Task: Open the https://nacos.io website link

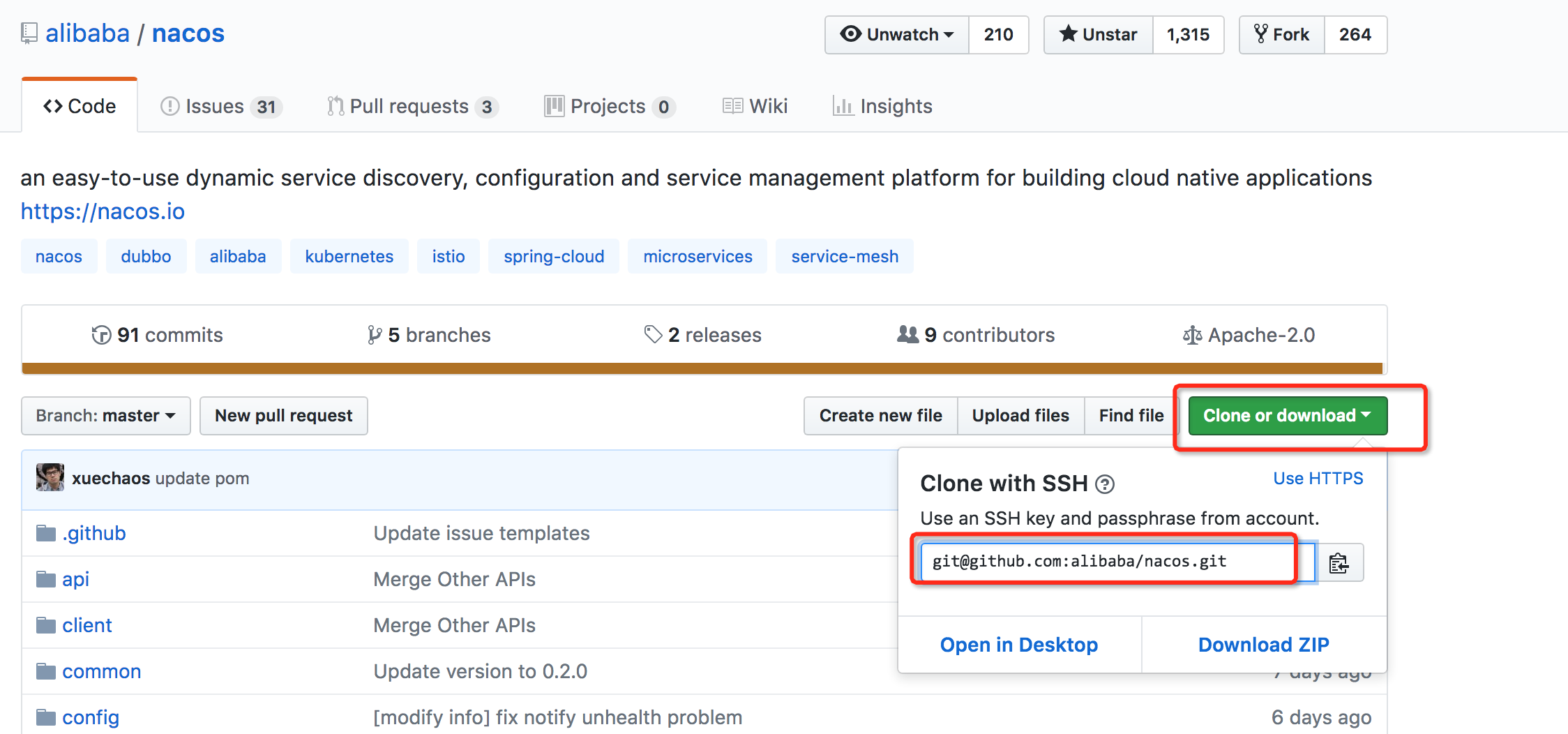Action: pos(103,211)
